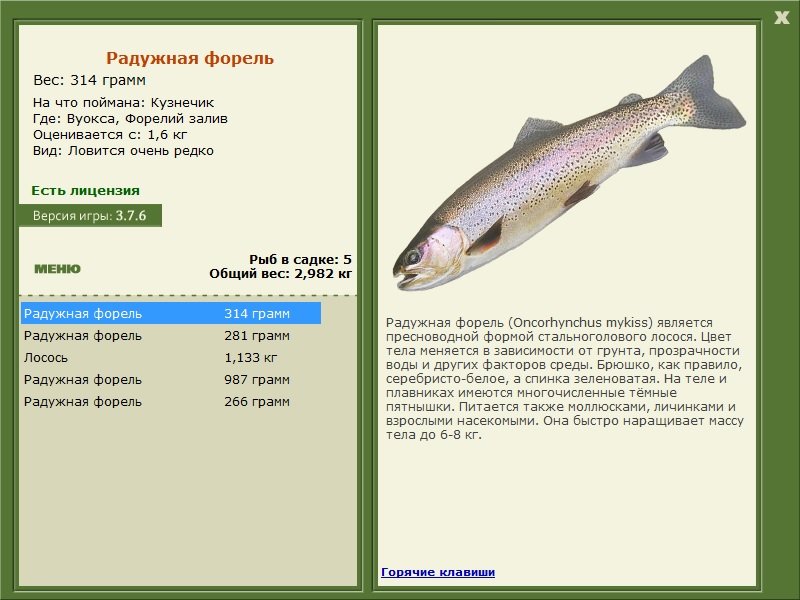This screenshot has height=600, width=800.
Task: Click the Вид: Ловится очень редко line
Action: click(x=123, y=151)
